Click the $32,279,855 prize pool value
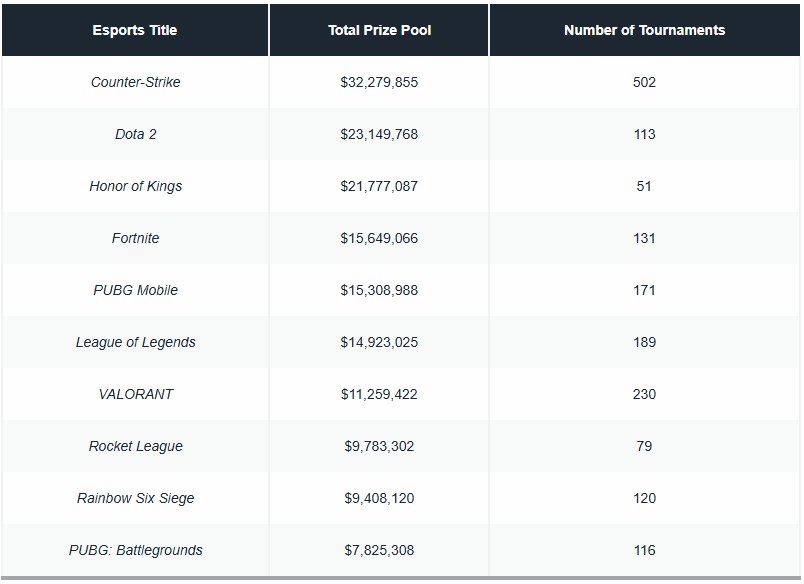The height and width of the screenshot is (584, 804). [379, 82]
